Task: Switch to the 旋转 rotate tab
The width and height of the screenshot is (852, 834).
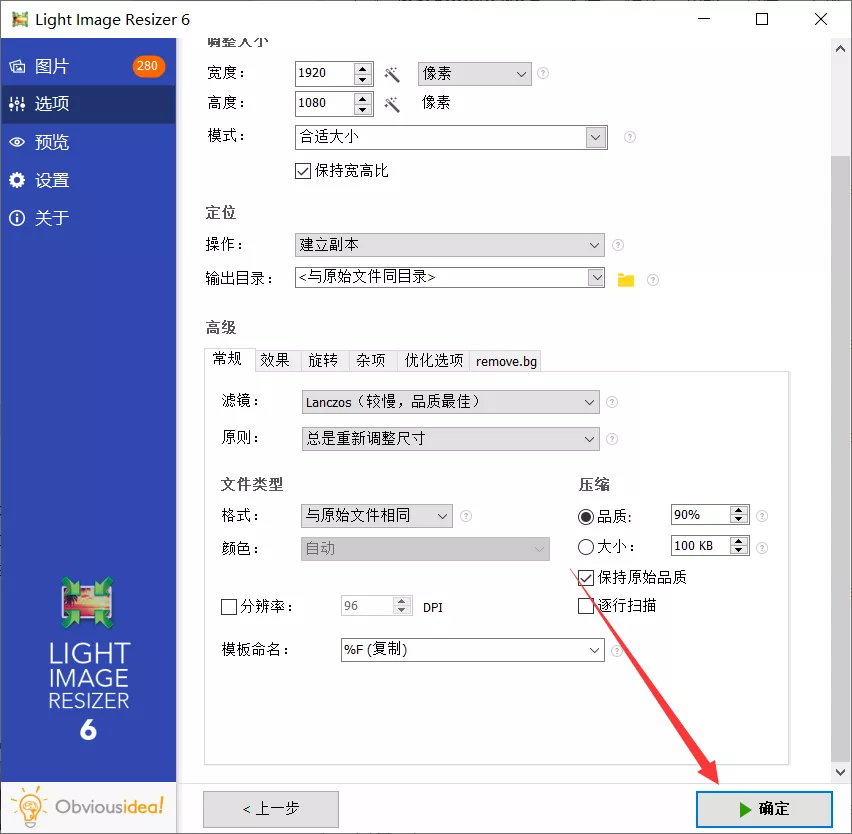Action: (325, 361)
